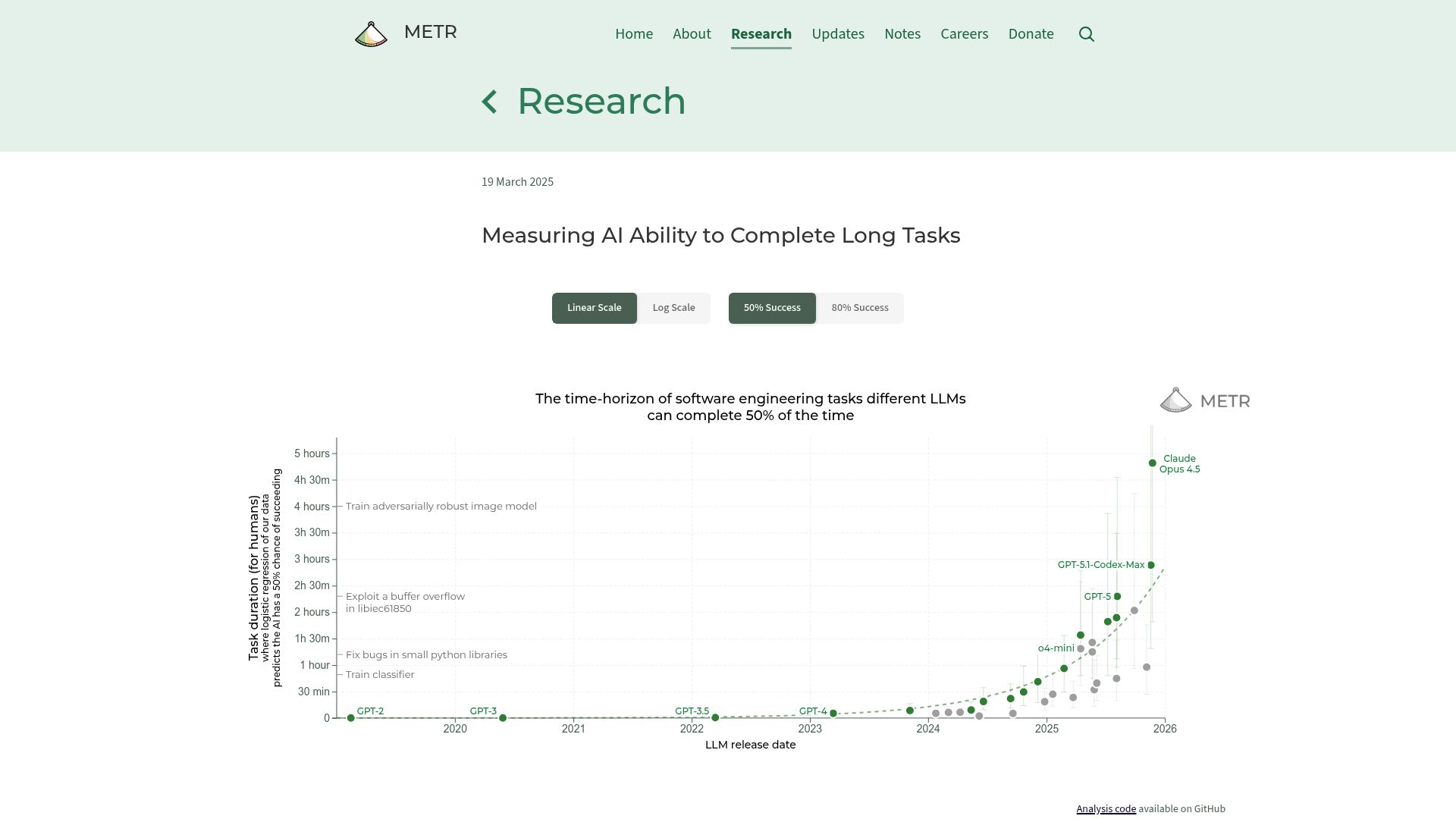Open the Careers page
This screenshot has width=1456, height=819.
point(965,34)
